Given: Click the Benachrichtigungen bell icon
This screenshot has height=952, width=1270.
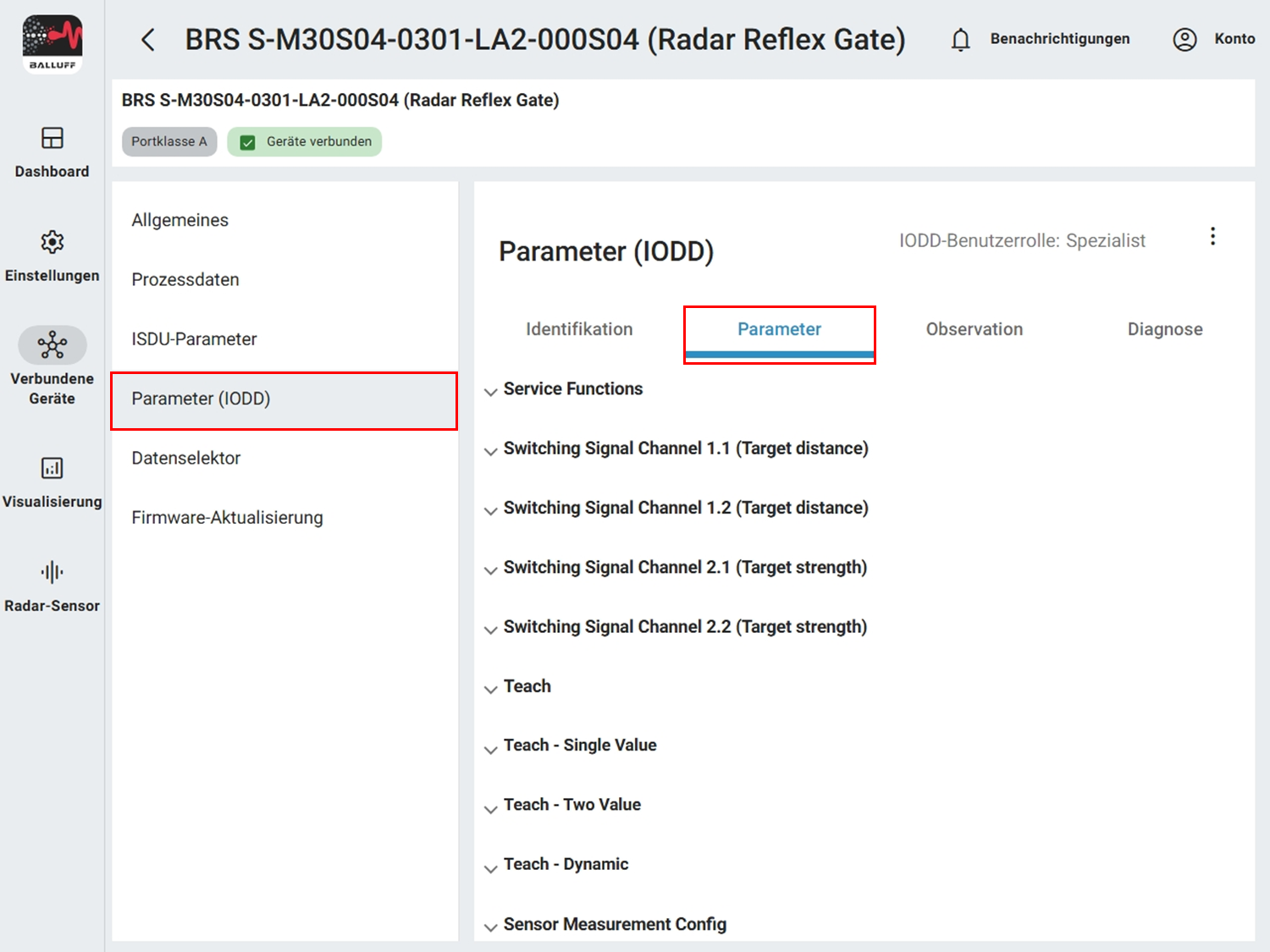Looking at the screenshot, I should pyautogui.click(x=960, y=40).
